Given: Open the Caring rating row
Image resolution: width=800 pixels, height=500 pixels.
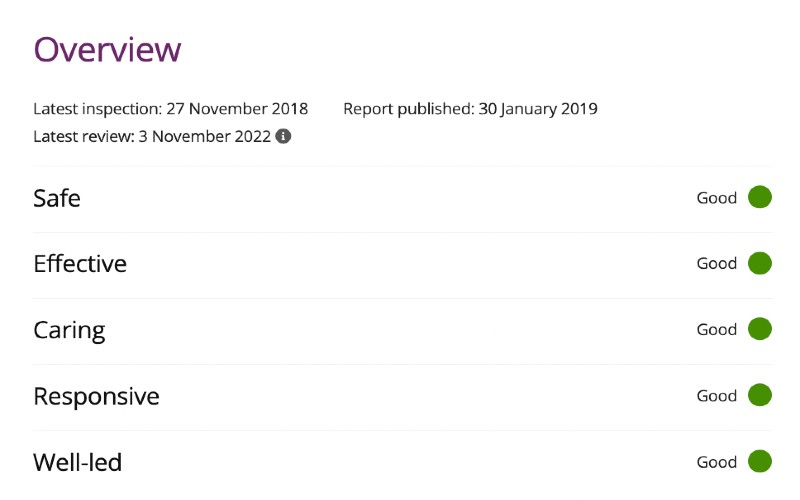Looking at the screenshot, I should coord(403,331).
